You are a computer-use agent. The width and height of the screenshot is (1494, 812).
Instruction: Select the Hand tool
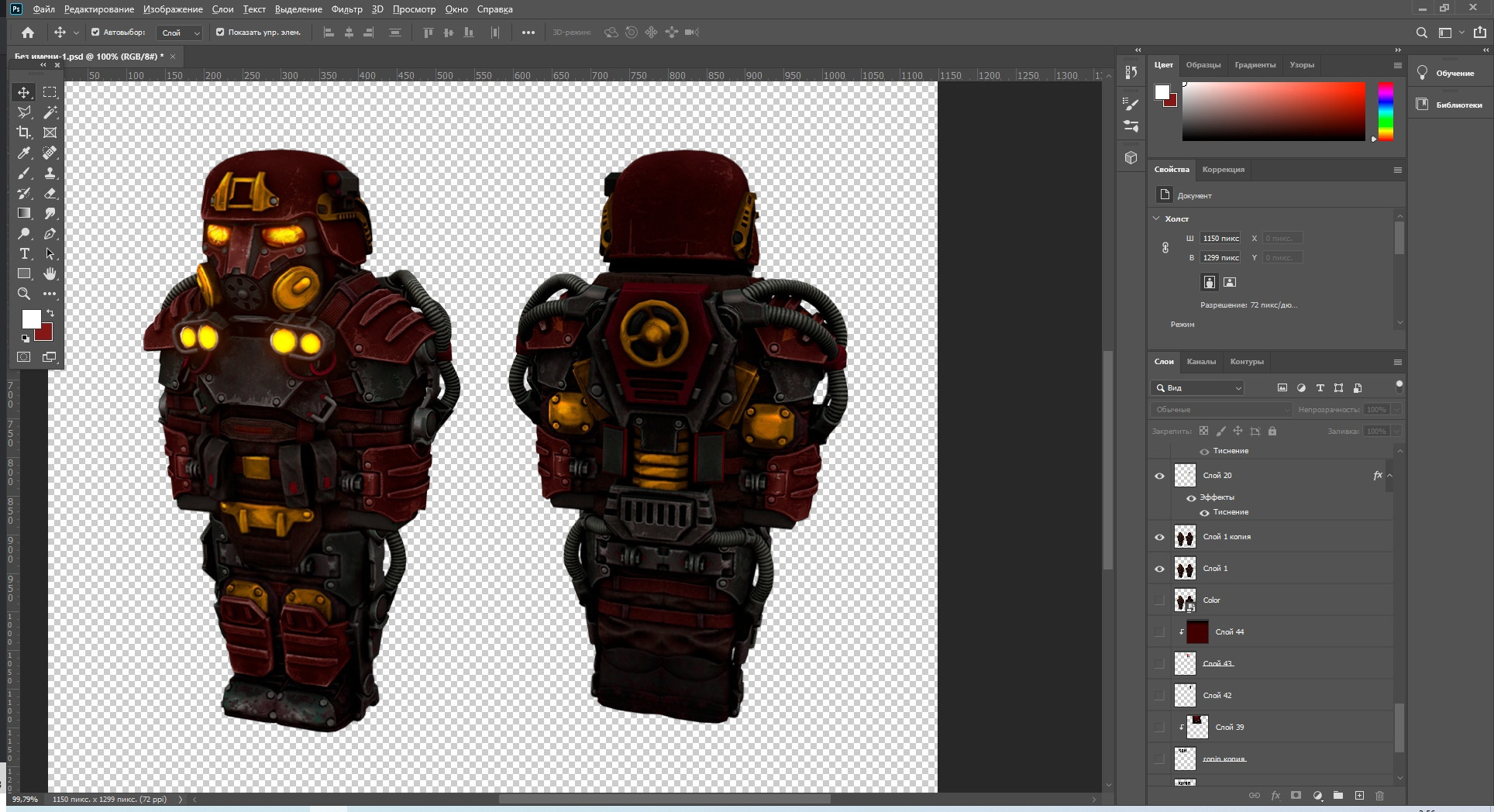click(50, 274)
